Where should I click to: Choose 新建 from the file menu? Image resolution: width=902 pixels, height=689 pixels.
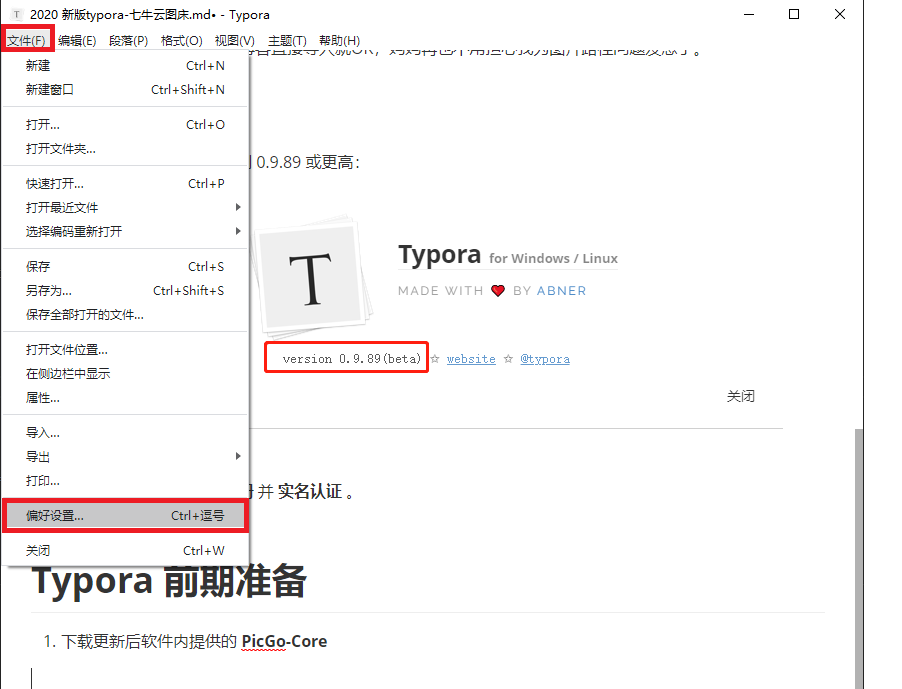tap(125, 66)
